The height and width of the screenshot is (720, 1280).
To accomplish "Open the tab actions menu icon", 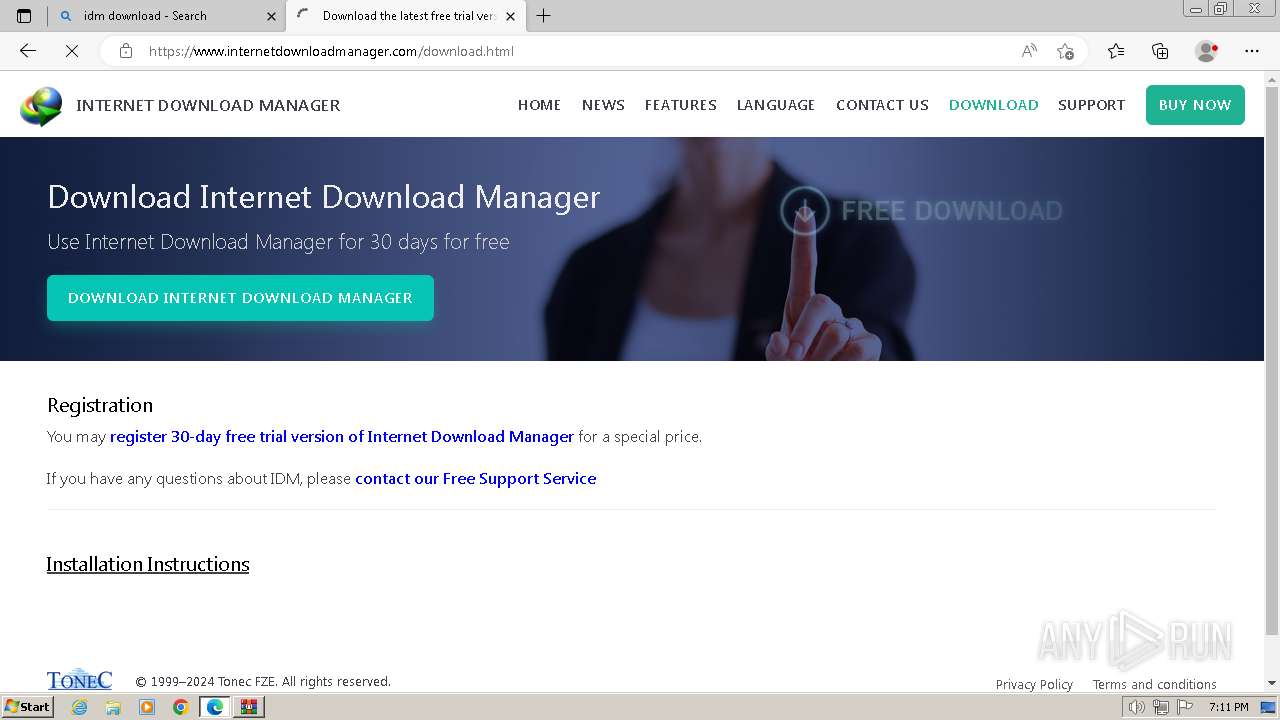I will [24, 15].
